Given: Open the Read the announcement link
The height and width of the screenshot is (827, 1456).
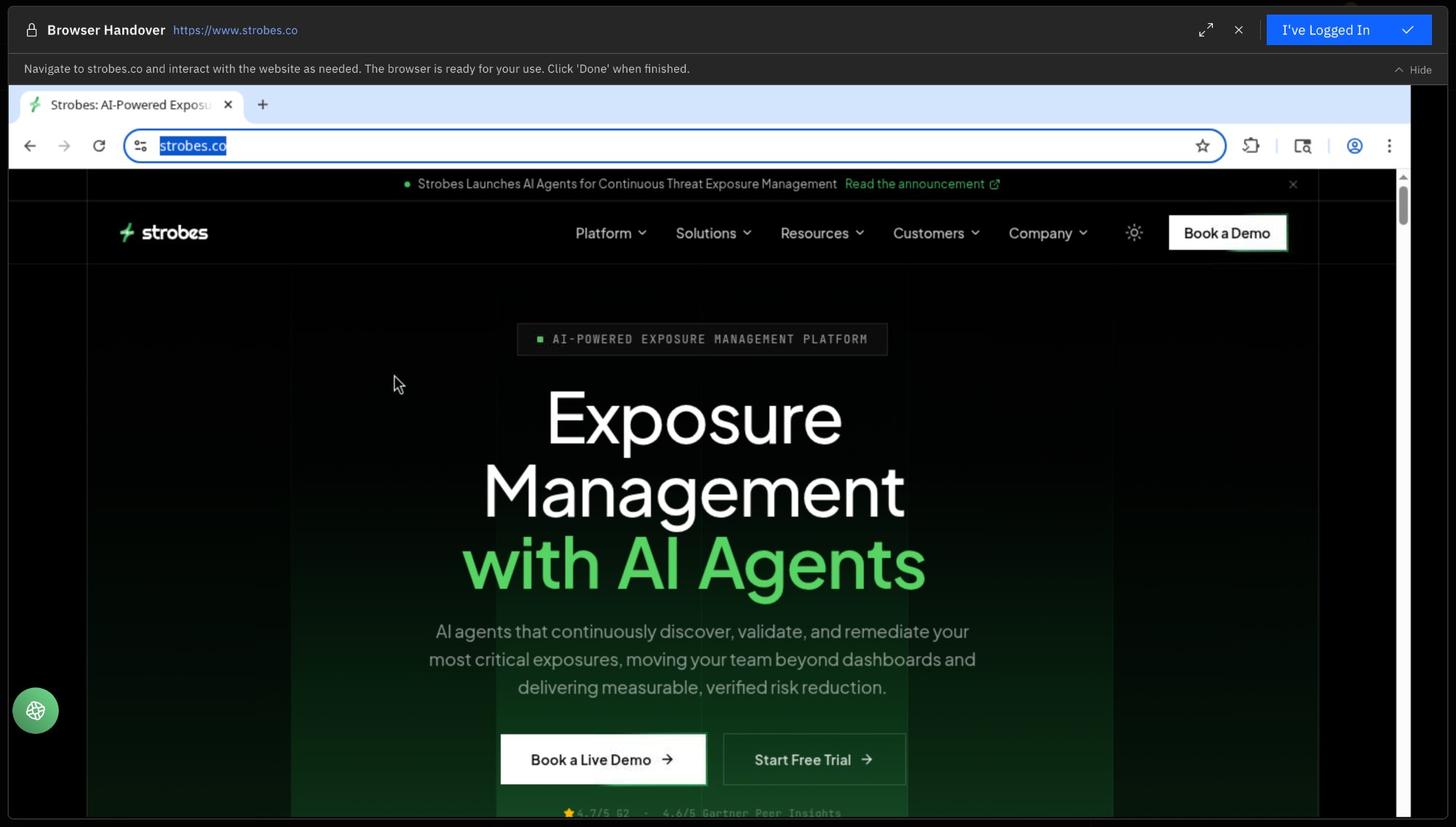Looking at the screenshot, I should (922, 184).
